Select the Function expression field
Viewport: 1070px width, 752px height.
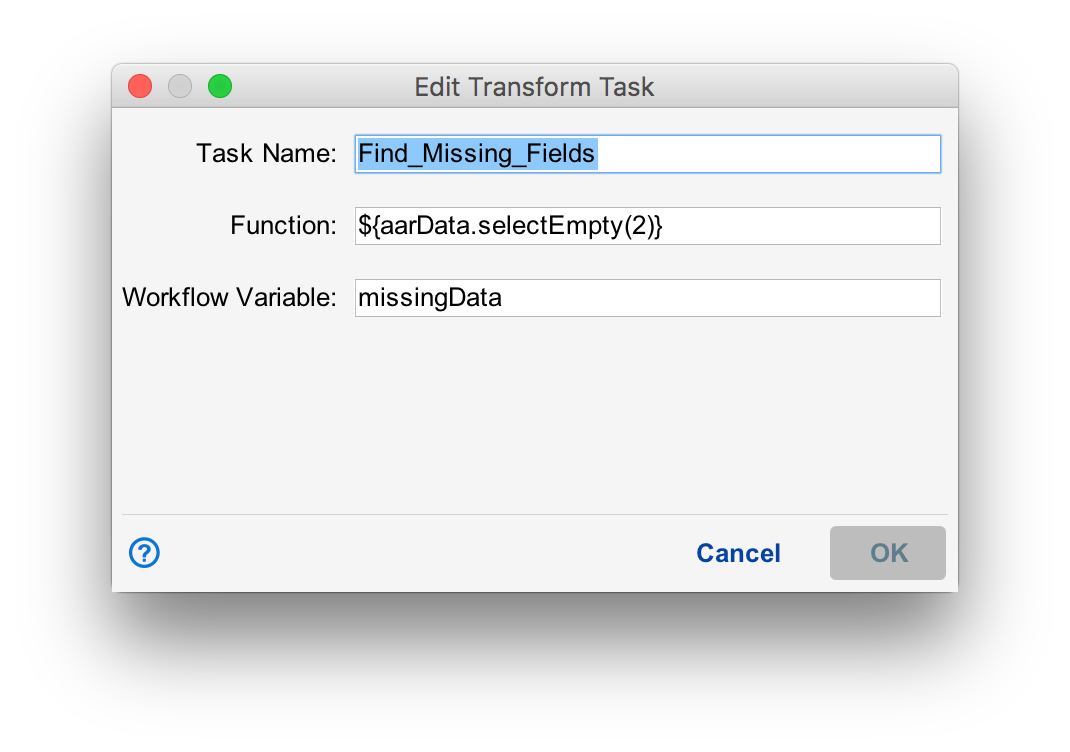point(646,226)
